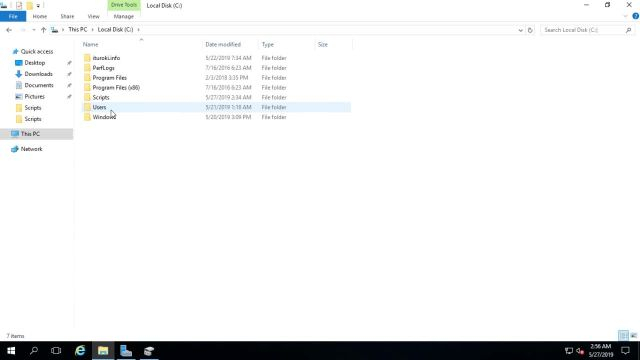
Task: Open the Windows Start menu
Action: pos(11,351)
